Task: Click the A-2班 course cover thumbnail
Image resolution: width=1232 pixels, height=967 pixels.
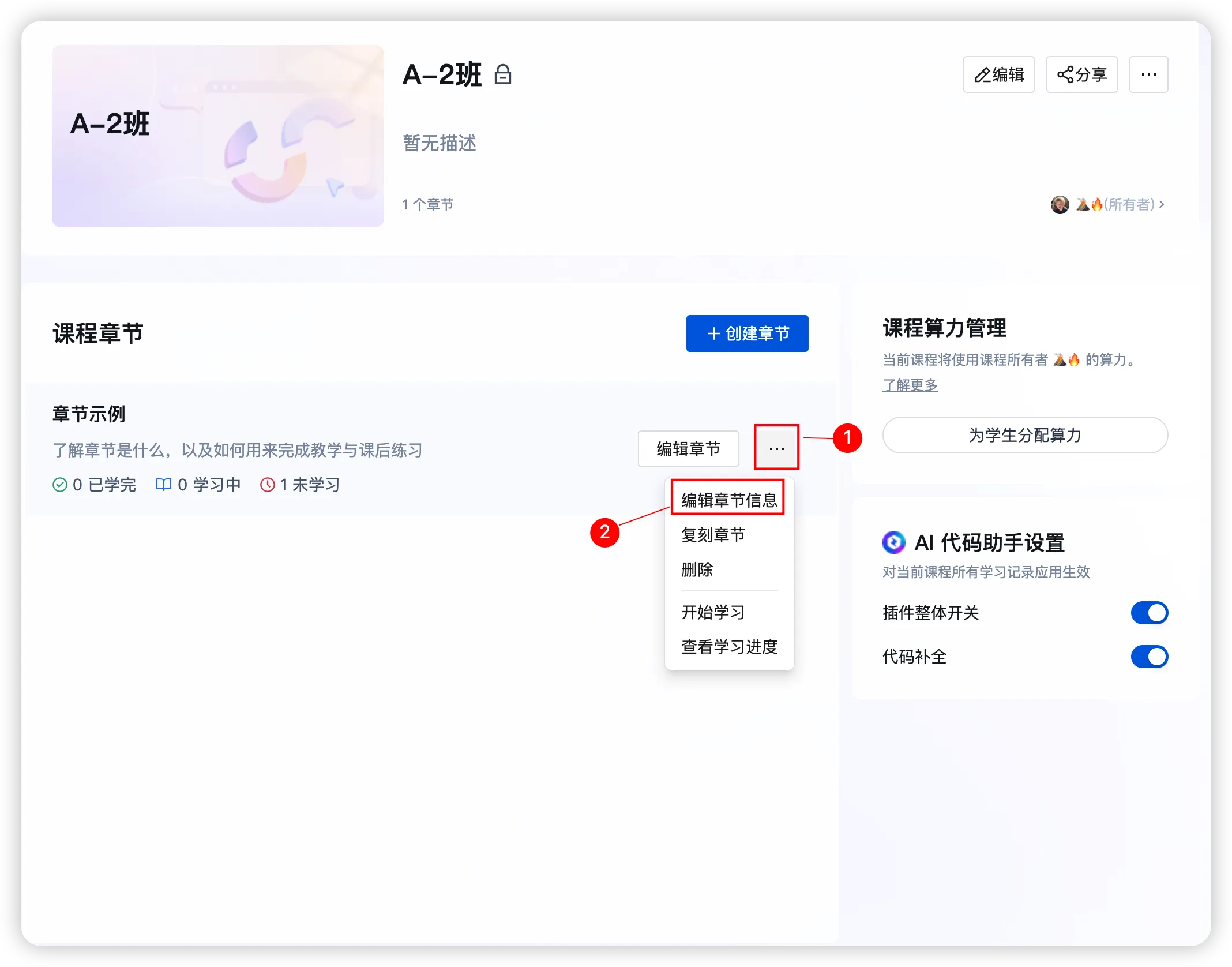Action: (x=218, y=136)
